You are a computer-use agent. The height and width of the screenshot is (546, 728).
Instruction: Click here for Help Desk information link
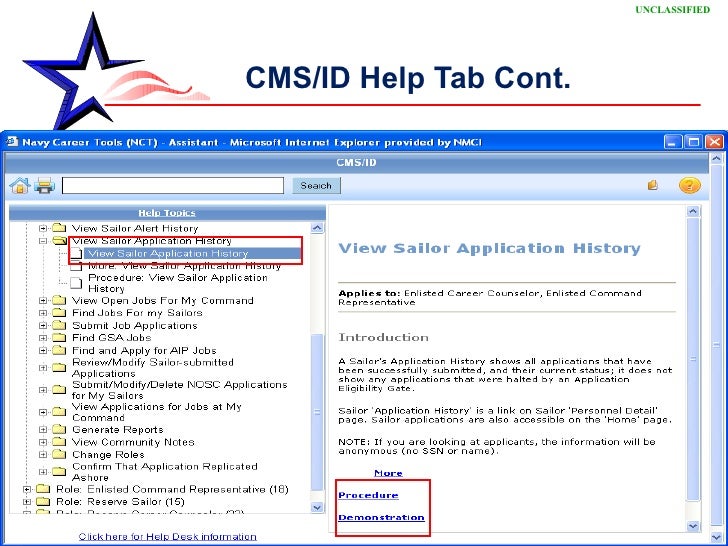(168, 537)
